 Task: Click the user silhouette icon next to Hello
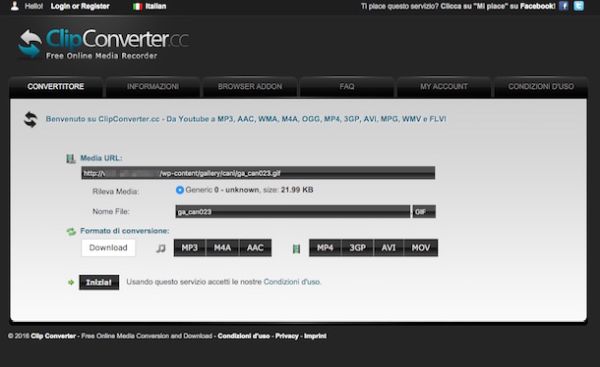(15, 6)
